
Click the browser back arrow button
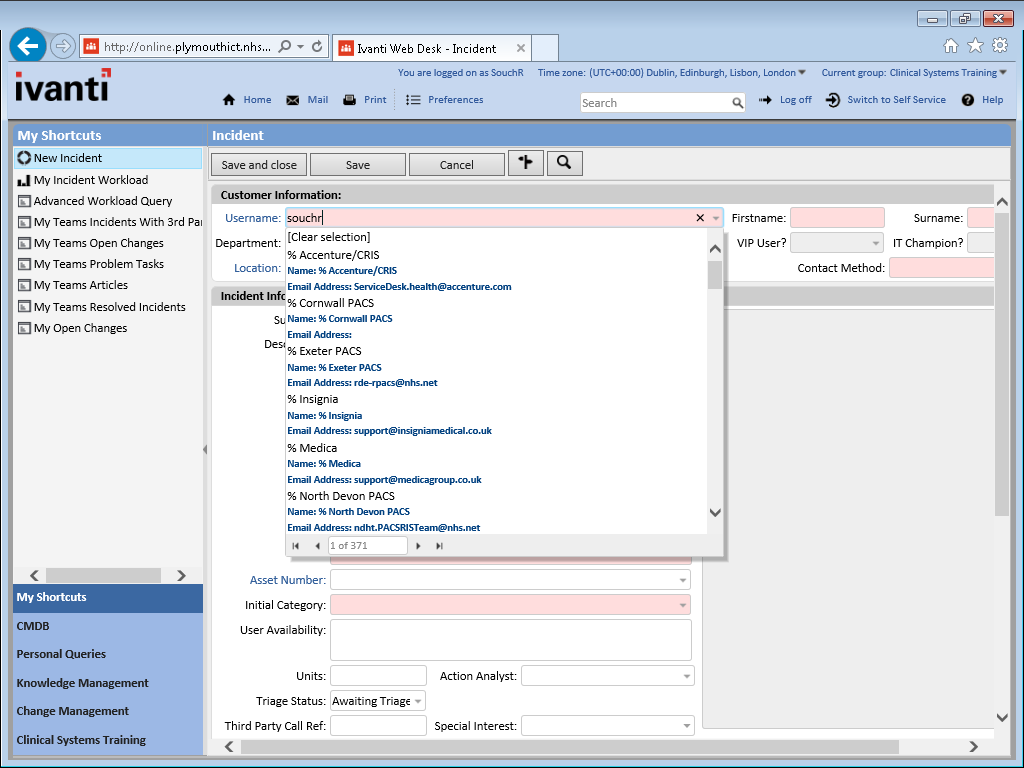pyautogui.click(x=28, y=46)
